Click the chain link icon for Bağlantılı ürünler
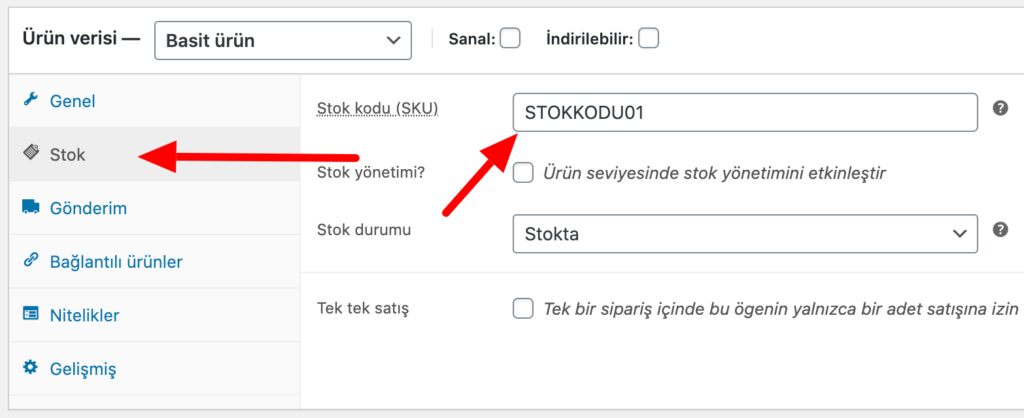 click(31, 261)
